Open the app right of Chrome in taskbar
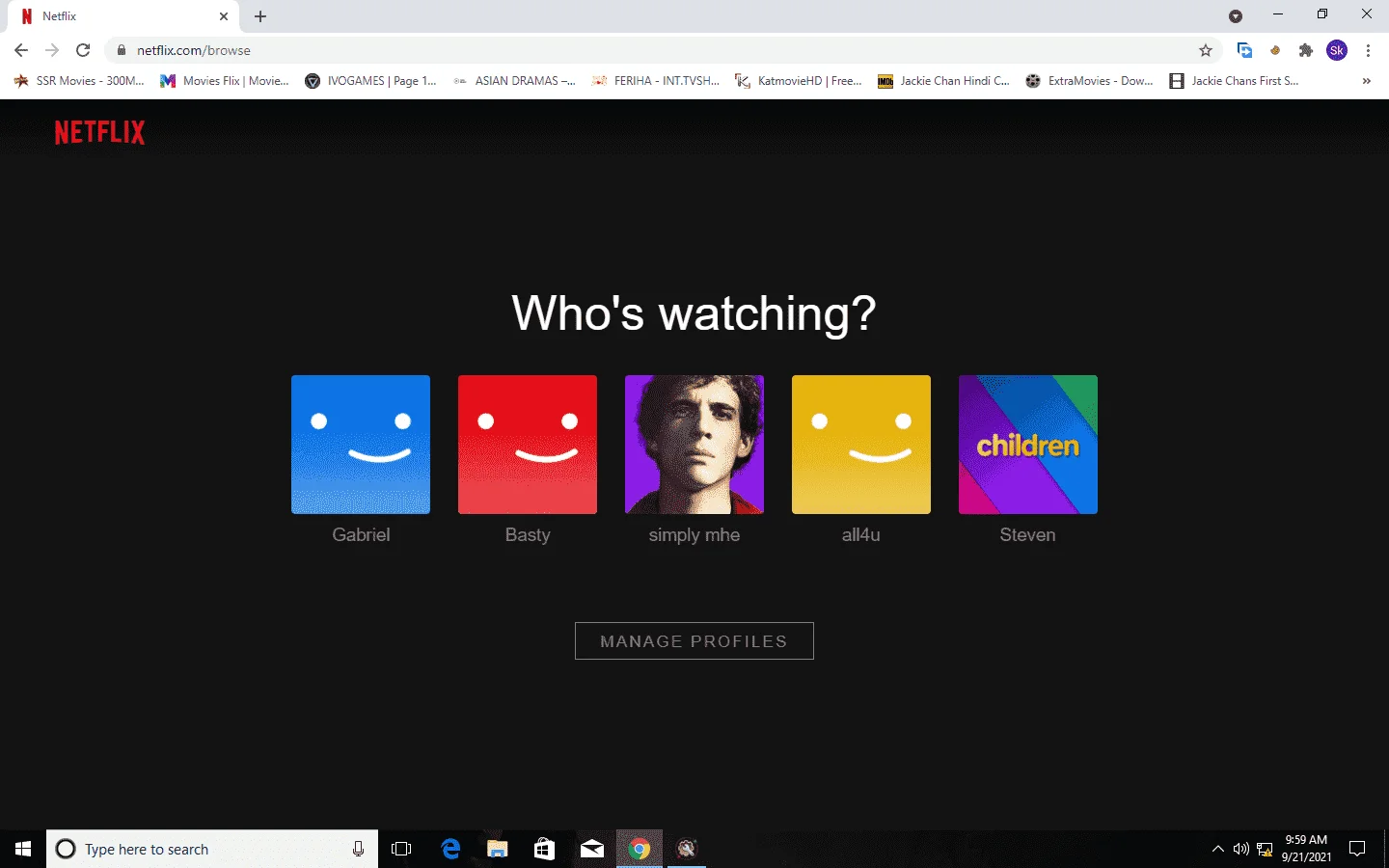This screenshot has height=868, width=1389. point(687,849)
